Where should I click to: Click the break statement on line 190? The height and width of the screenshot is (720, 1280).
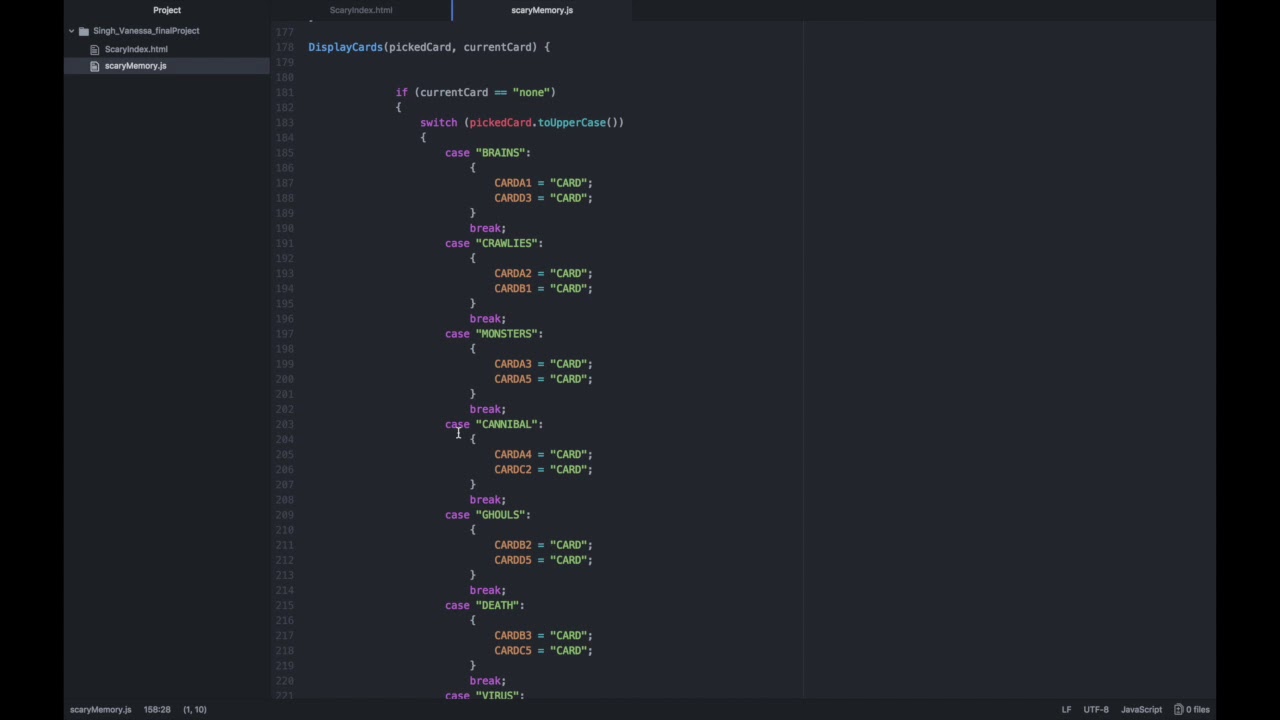coord(488,228)
